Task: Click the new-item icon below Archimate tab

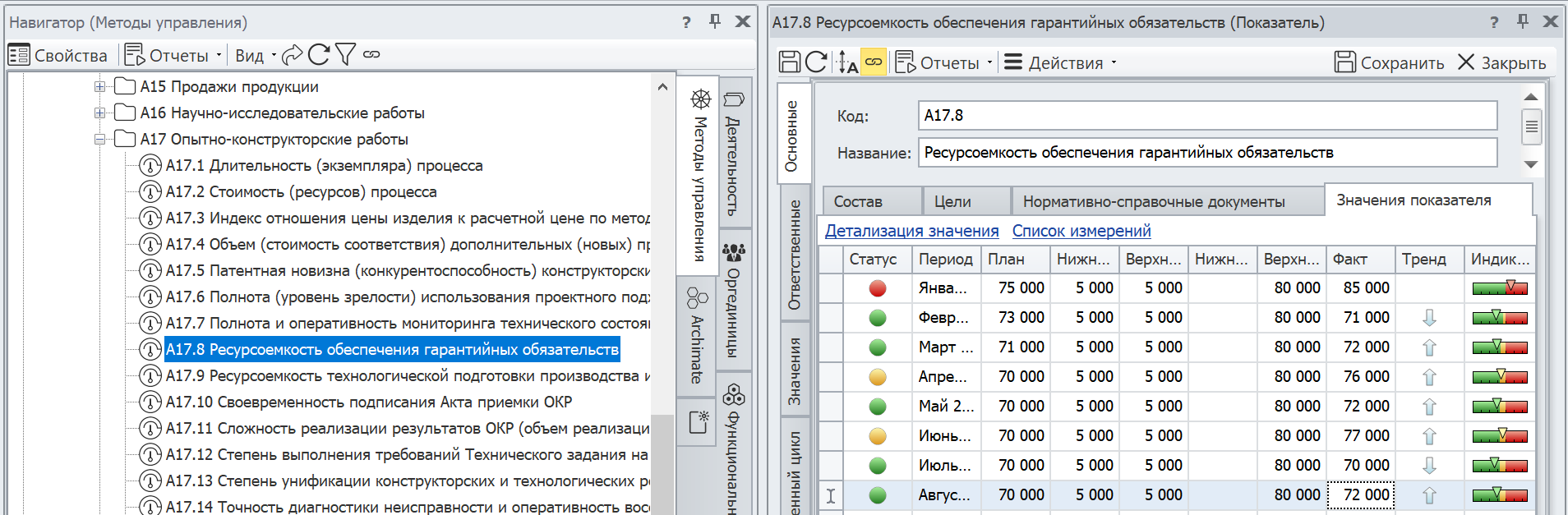Action: tap(699, 422)
